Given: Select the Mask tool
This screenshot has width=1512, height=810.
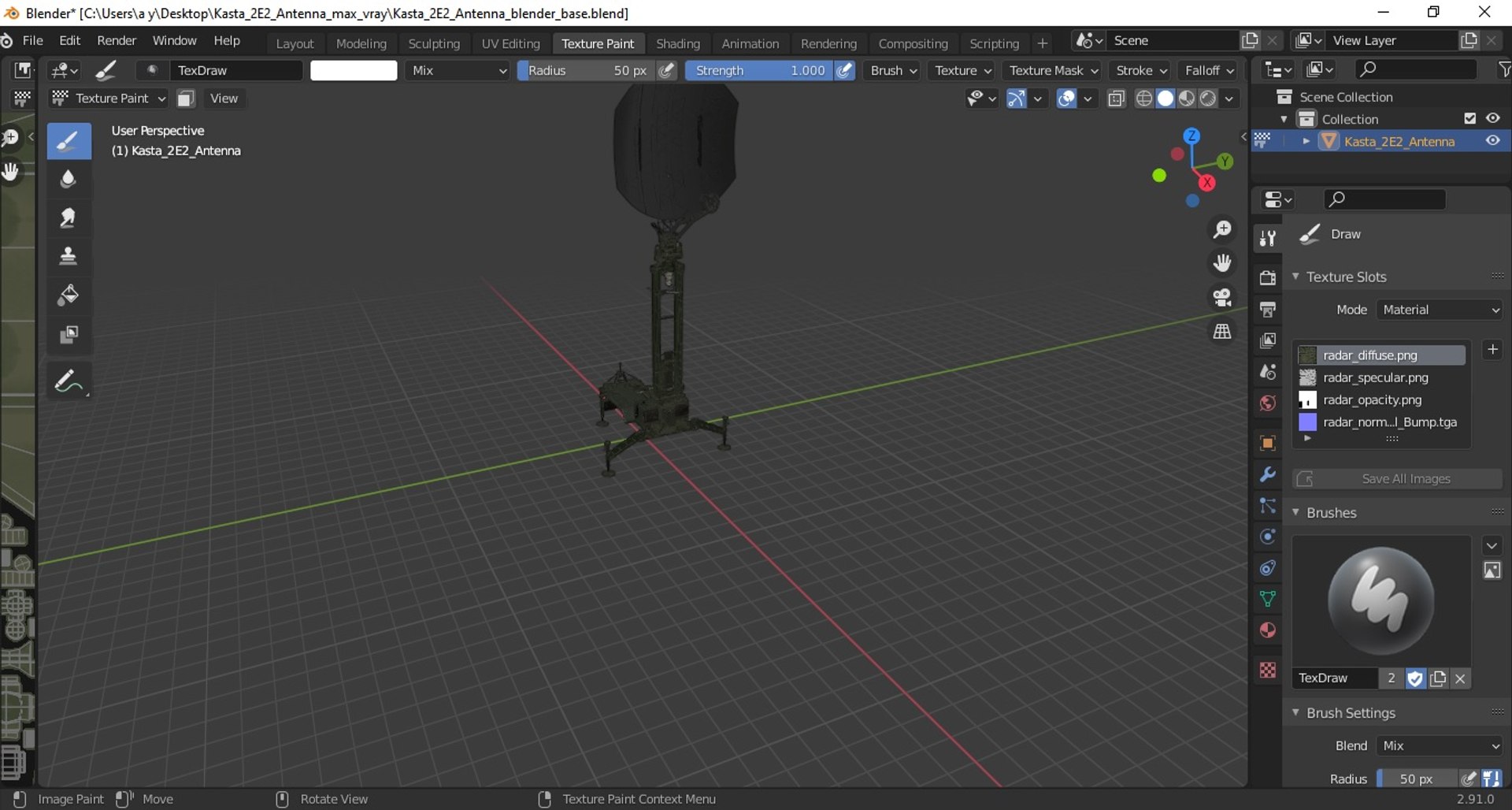Looking at the screenshot, I should (x=69, y=335).
